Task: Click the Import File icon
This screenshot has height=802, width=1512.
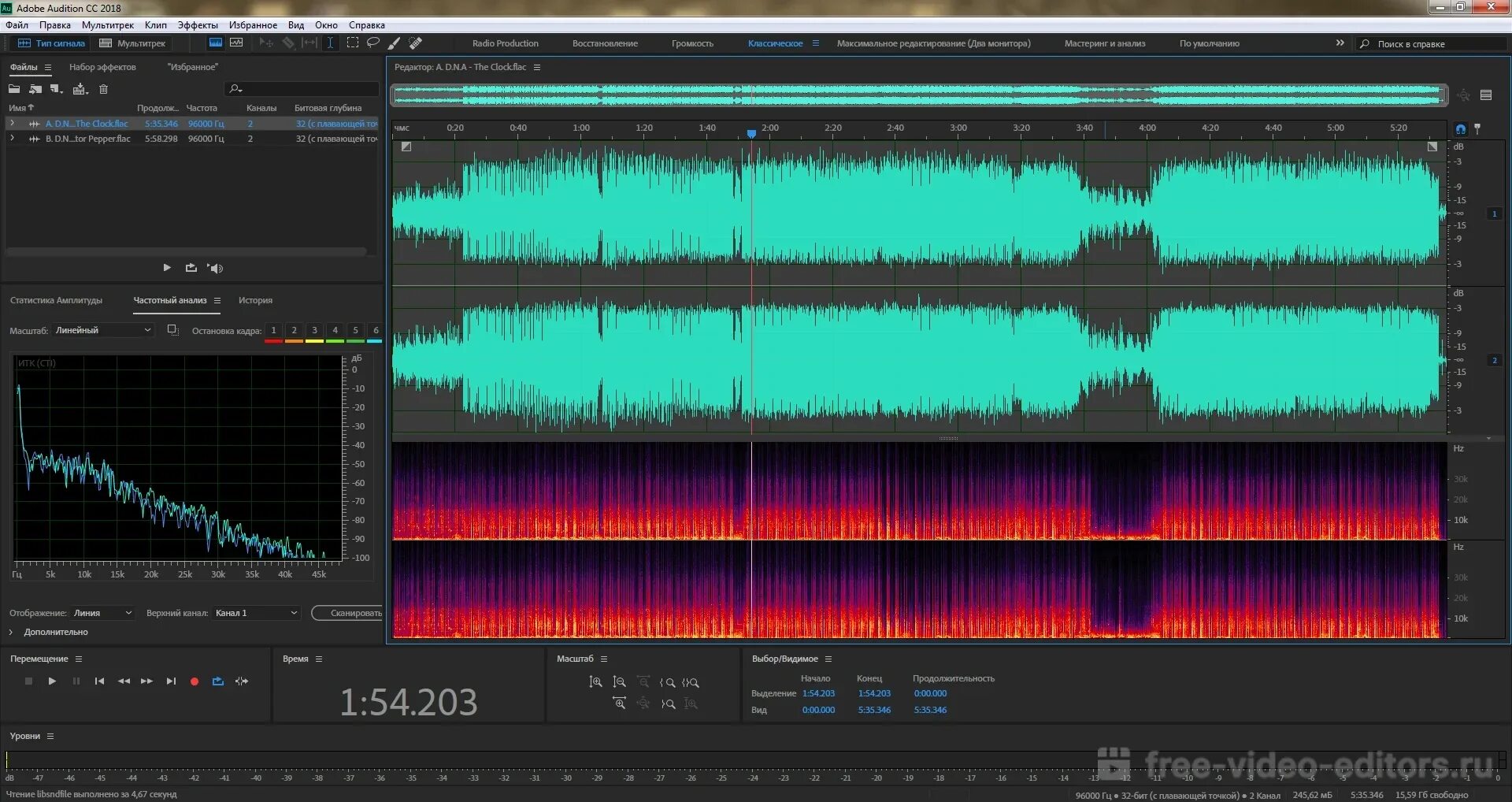Action: pos(35,89)
